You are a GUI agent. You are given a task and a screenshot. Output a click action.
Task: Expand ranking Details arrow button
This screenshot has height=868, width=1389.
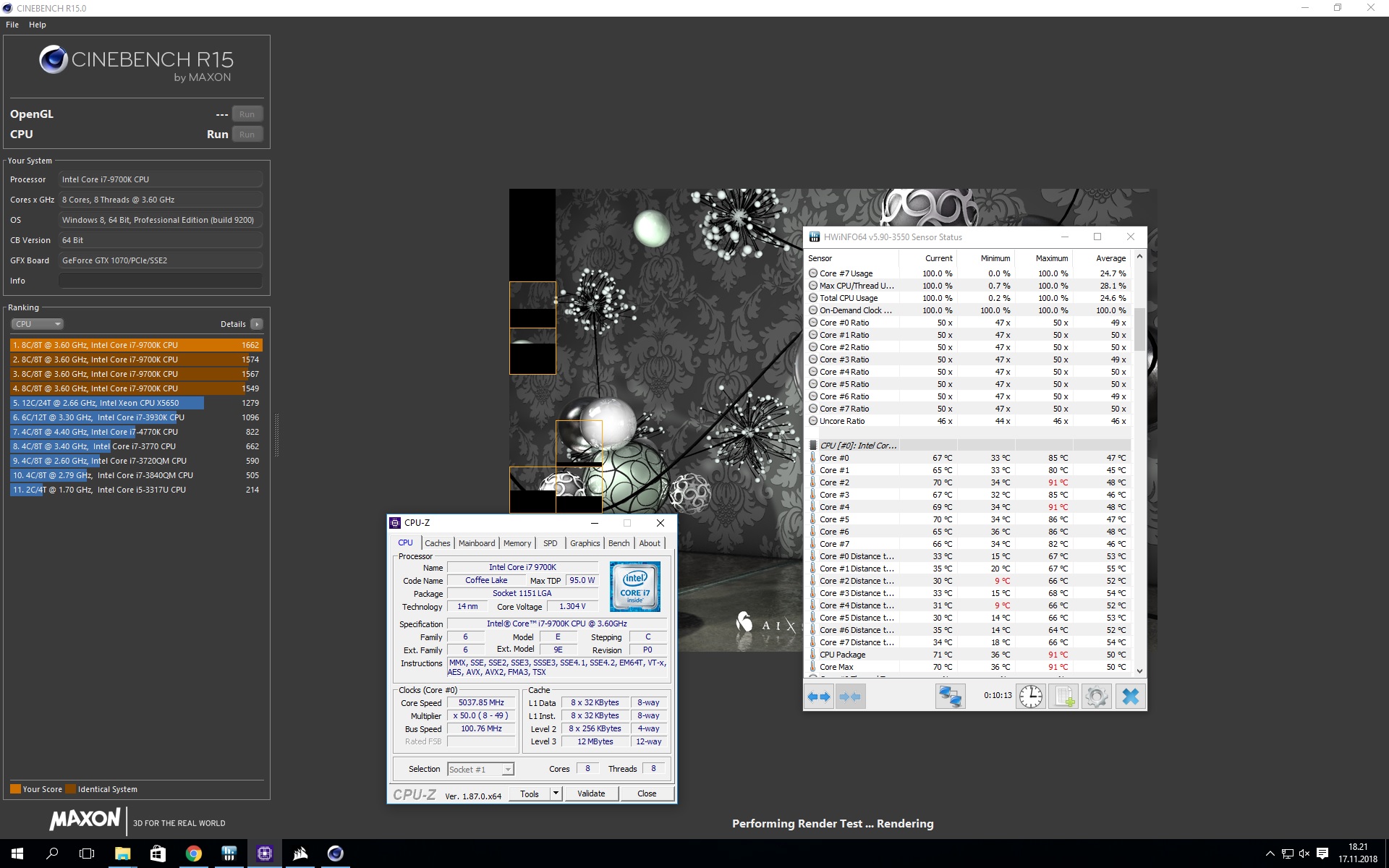[257, 324]
